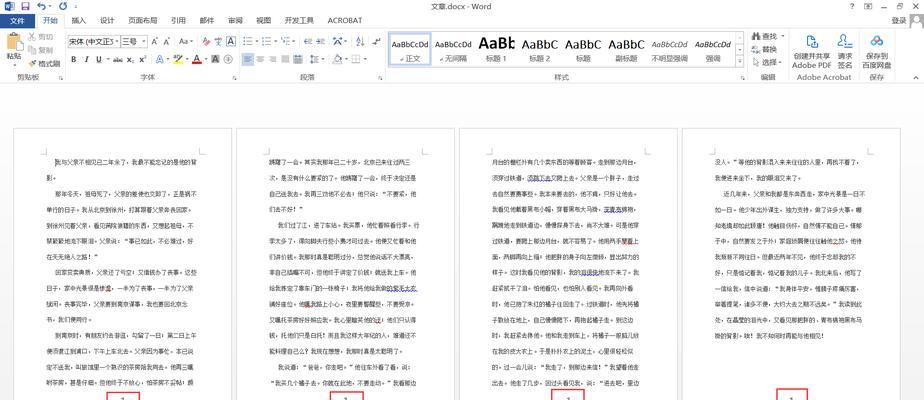Image resolution: width=924 pixels, height=400 pixels.
Task: Click the Cut (剪切) command
Action: click(41, 37)
